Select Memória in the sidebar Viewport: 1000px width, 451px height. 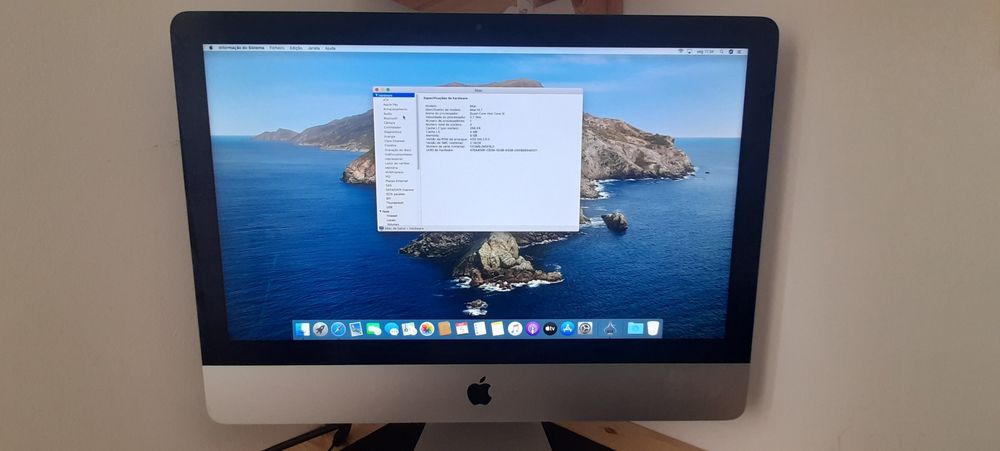(x=391, y=168)
